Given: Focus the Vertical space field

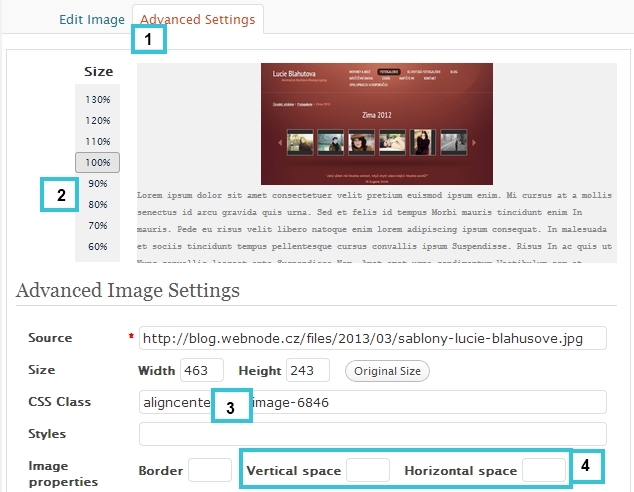Looking at the screenshot, I should [367, 470].
